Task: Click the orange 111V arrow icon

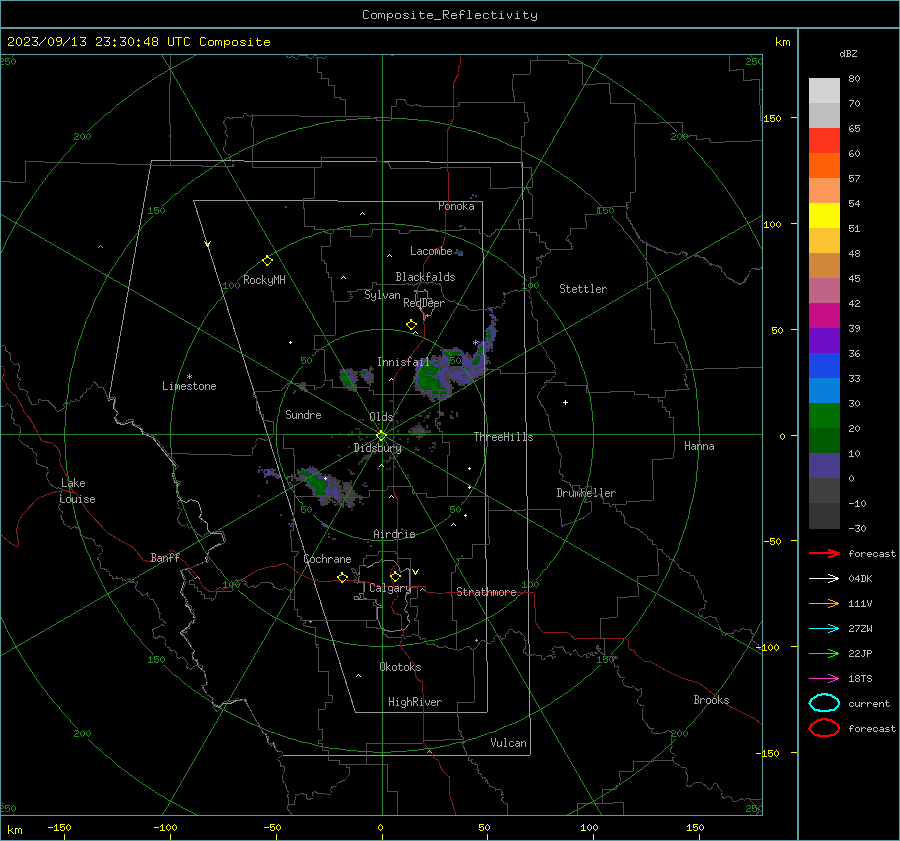Action: 824,603
